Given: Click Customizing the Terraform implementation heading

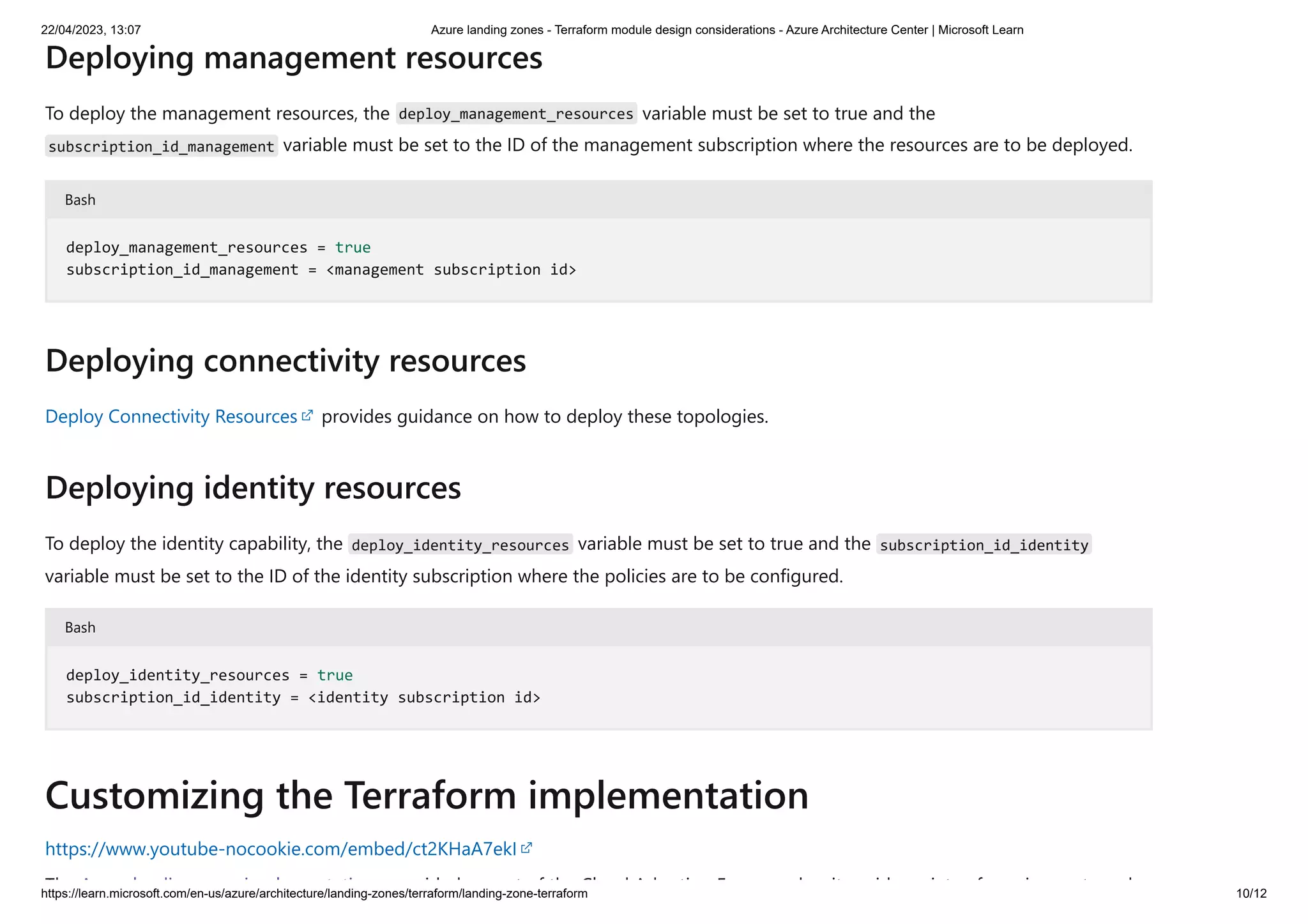Looking at the screenshot, I should coord(427,796).
